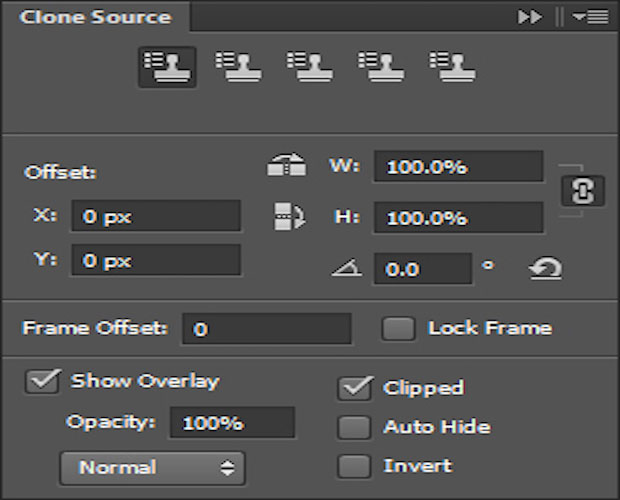Select the fourth clone source stamp

pyautogui.click(x=382, y=67)
